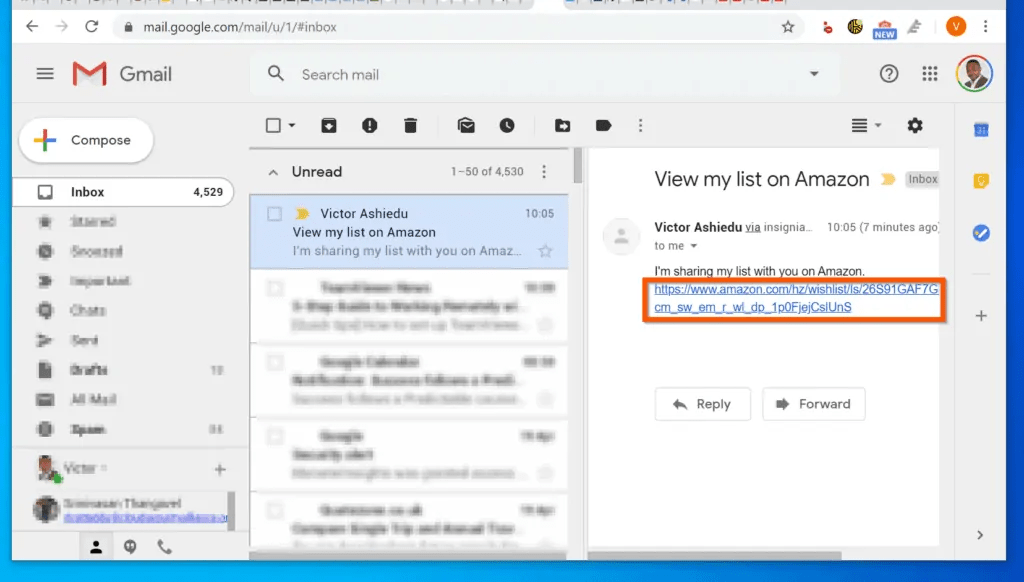1024x582 pixels.
Task: Select the Victor Ashiedu conversation checkbox
Action: click(273, 213)
